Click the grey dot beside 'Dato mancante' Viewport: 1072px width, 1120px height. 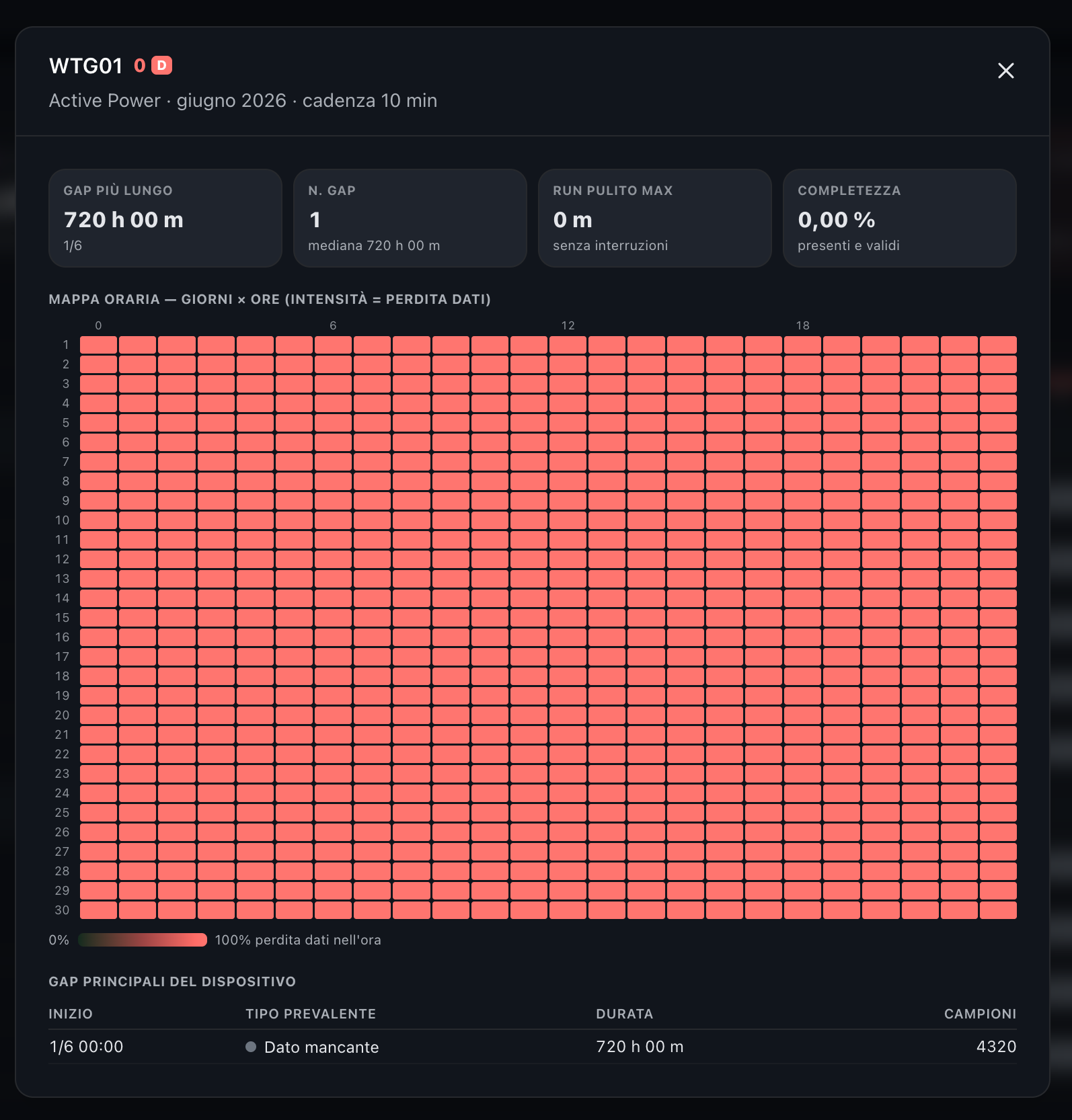(251, 1047)
